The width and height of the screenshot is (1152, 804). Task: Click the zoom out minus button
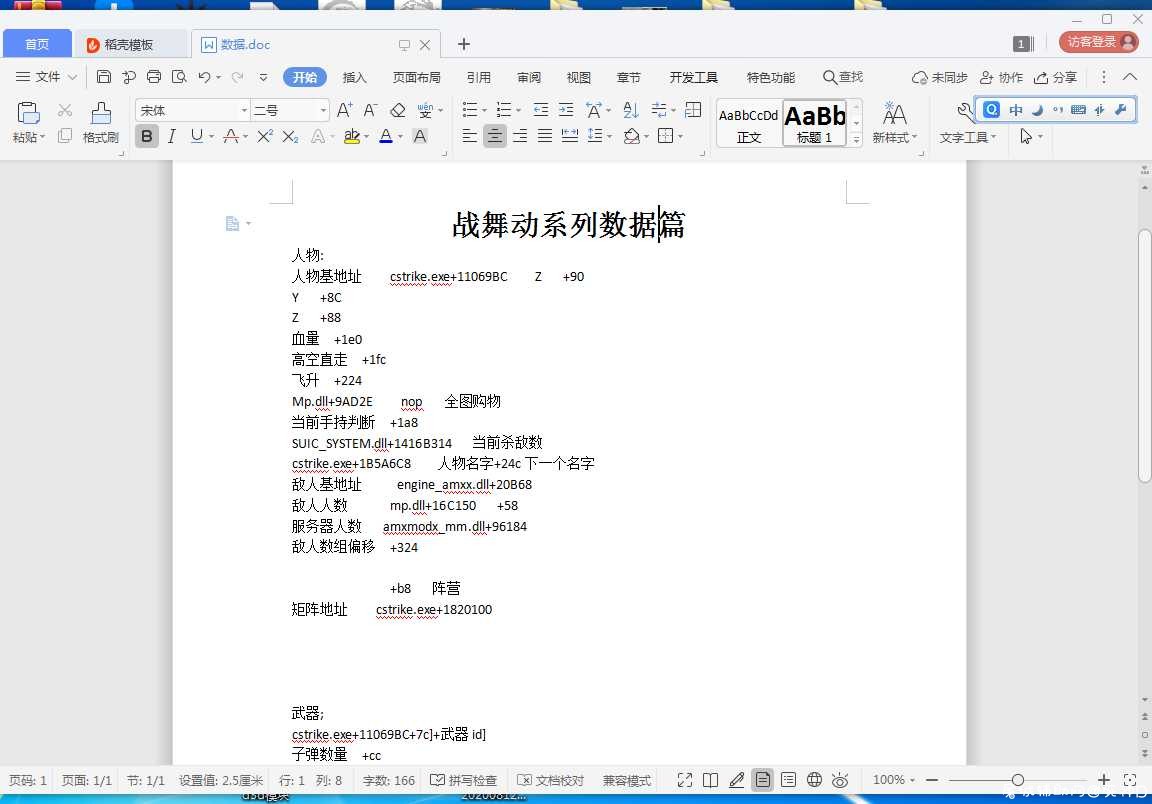pos(932,780)
